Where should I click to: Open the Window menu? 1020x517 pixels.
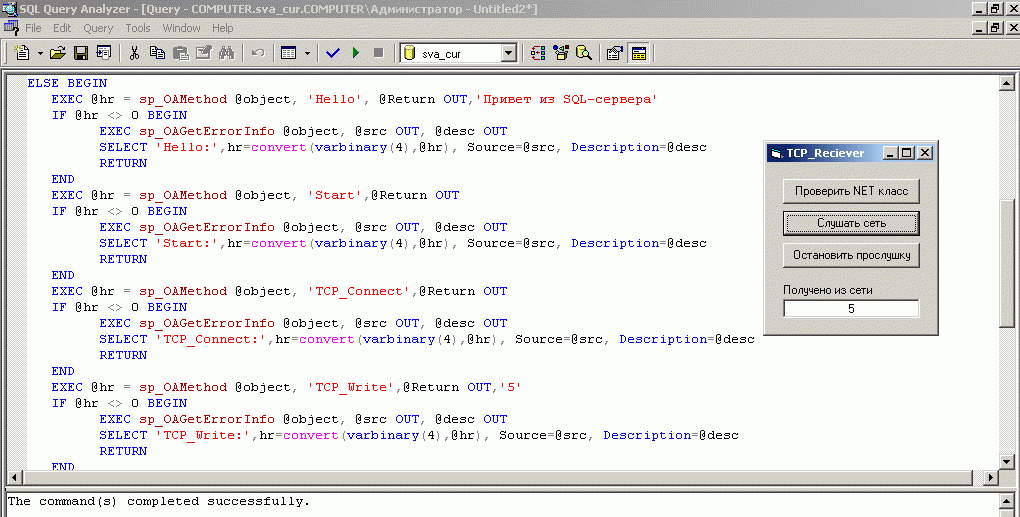181,28
